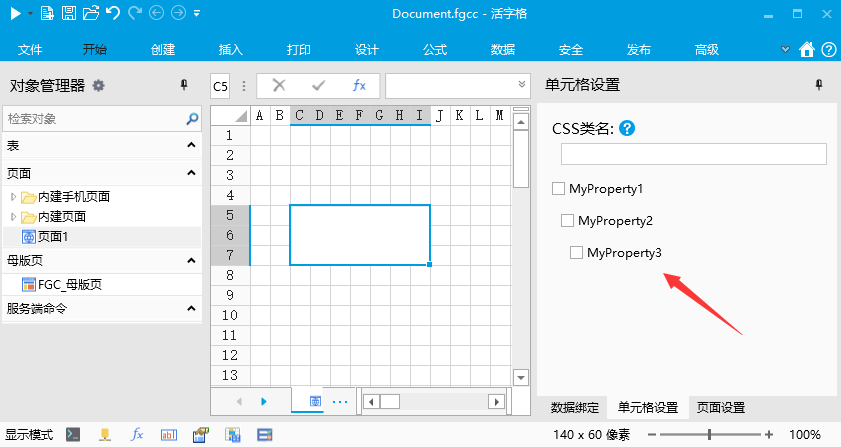
Task: Confirm formula entry with the check icon
Action: tap(319, 85)
